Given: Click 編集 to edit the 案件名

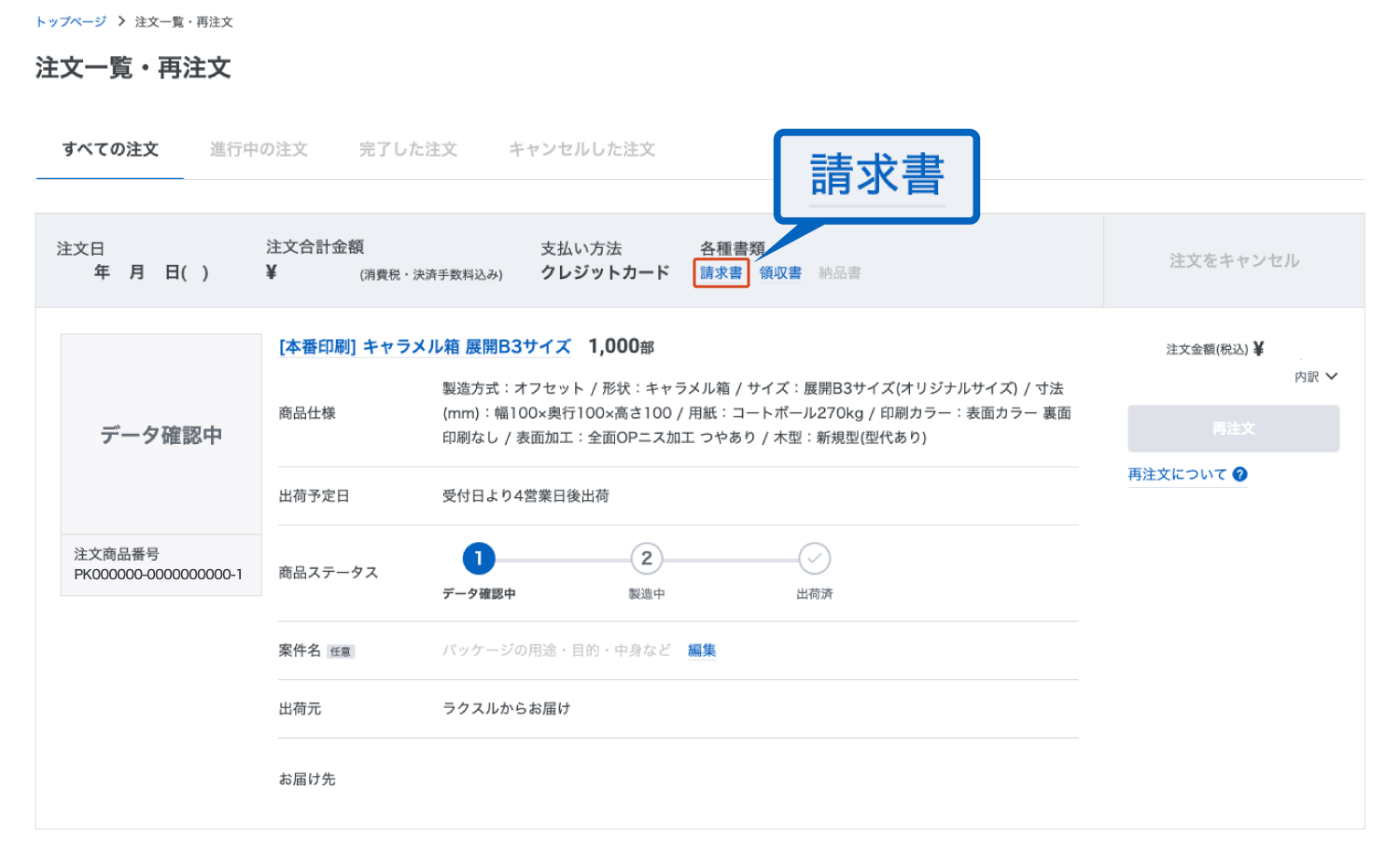Looking at the screenshot, I should coord(702,650).
